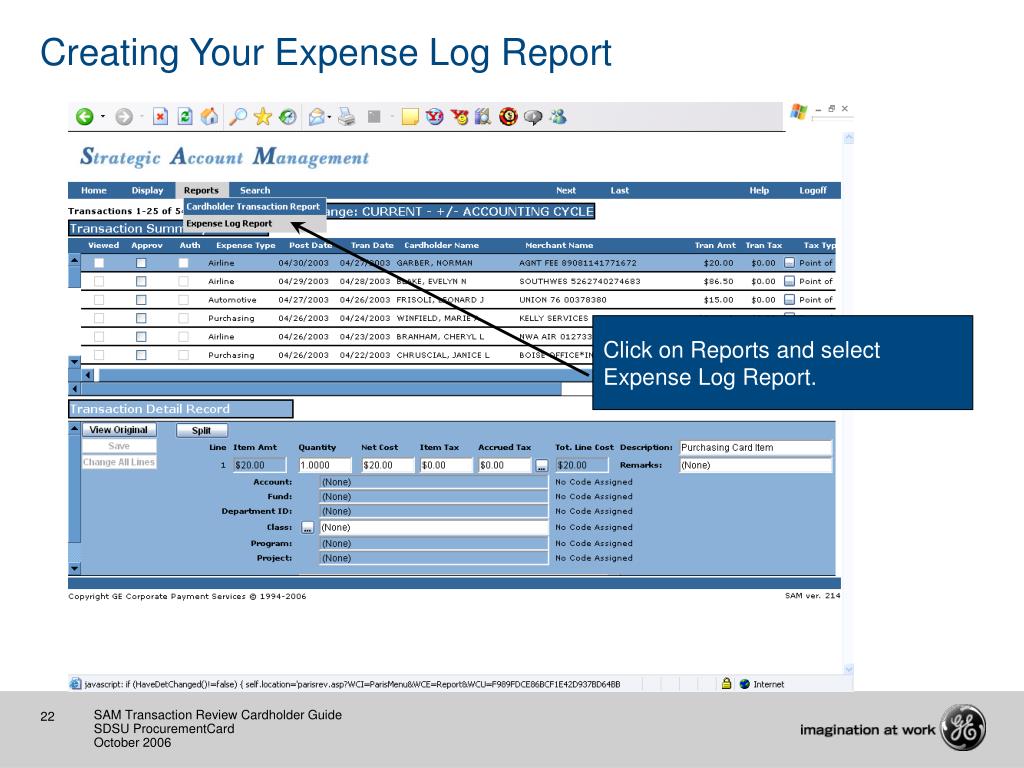Open the History clock icon
1024x768 pixels.
point(288,117)
